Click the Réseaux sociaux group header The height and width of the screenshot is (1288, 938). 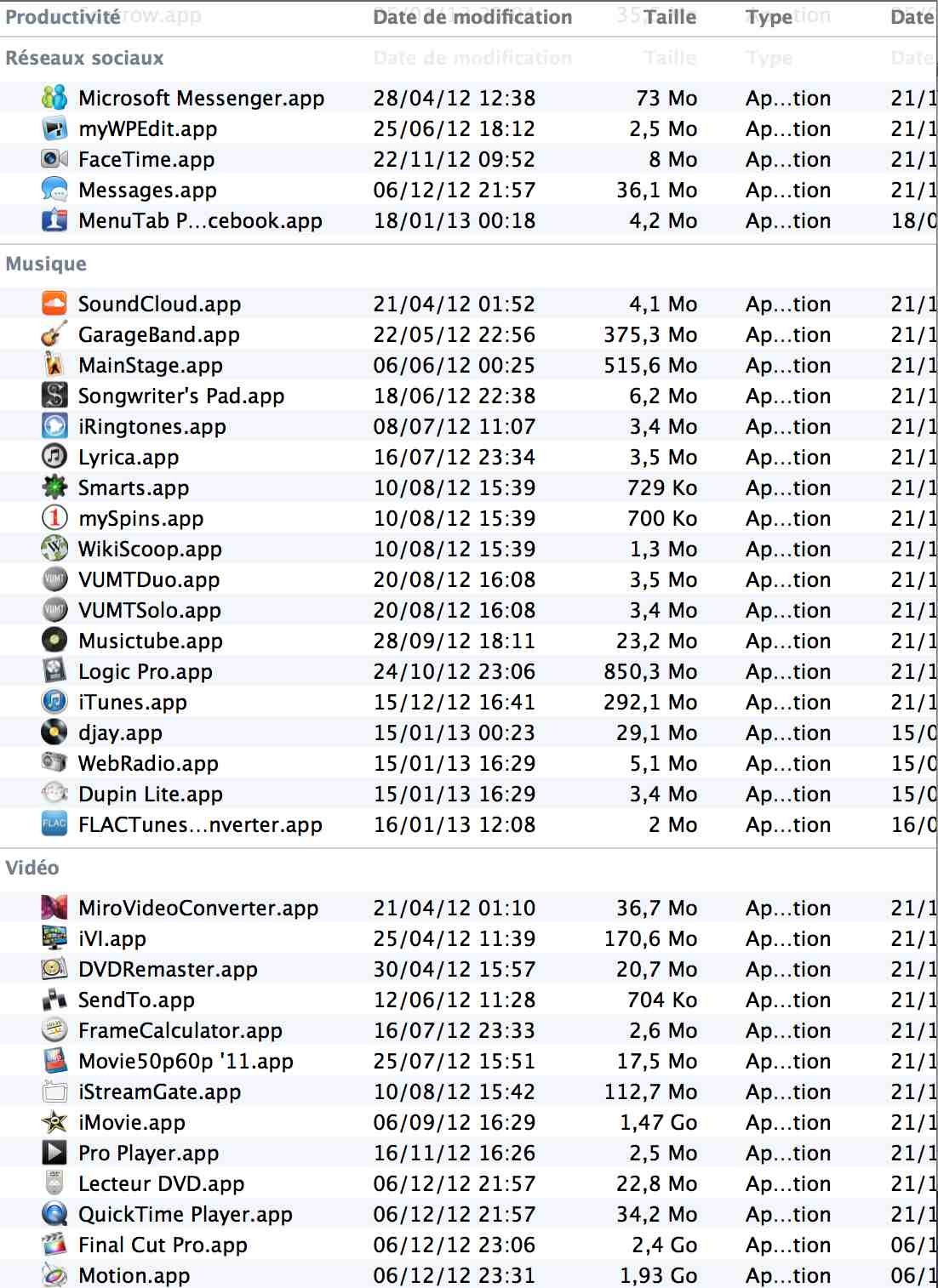point(84,58)
